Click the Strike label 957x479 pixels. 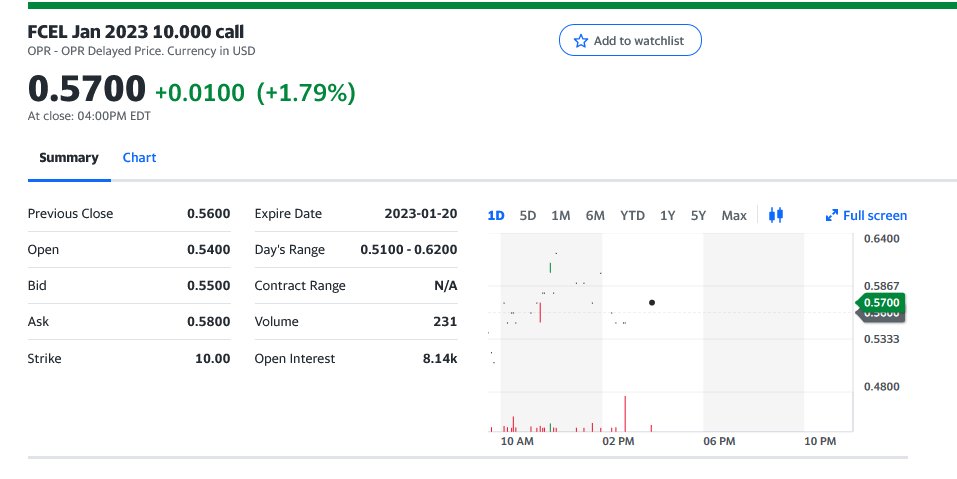[x=44, y=358]
